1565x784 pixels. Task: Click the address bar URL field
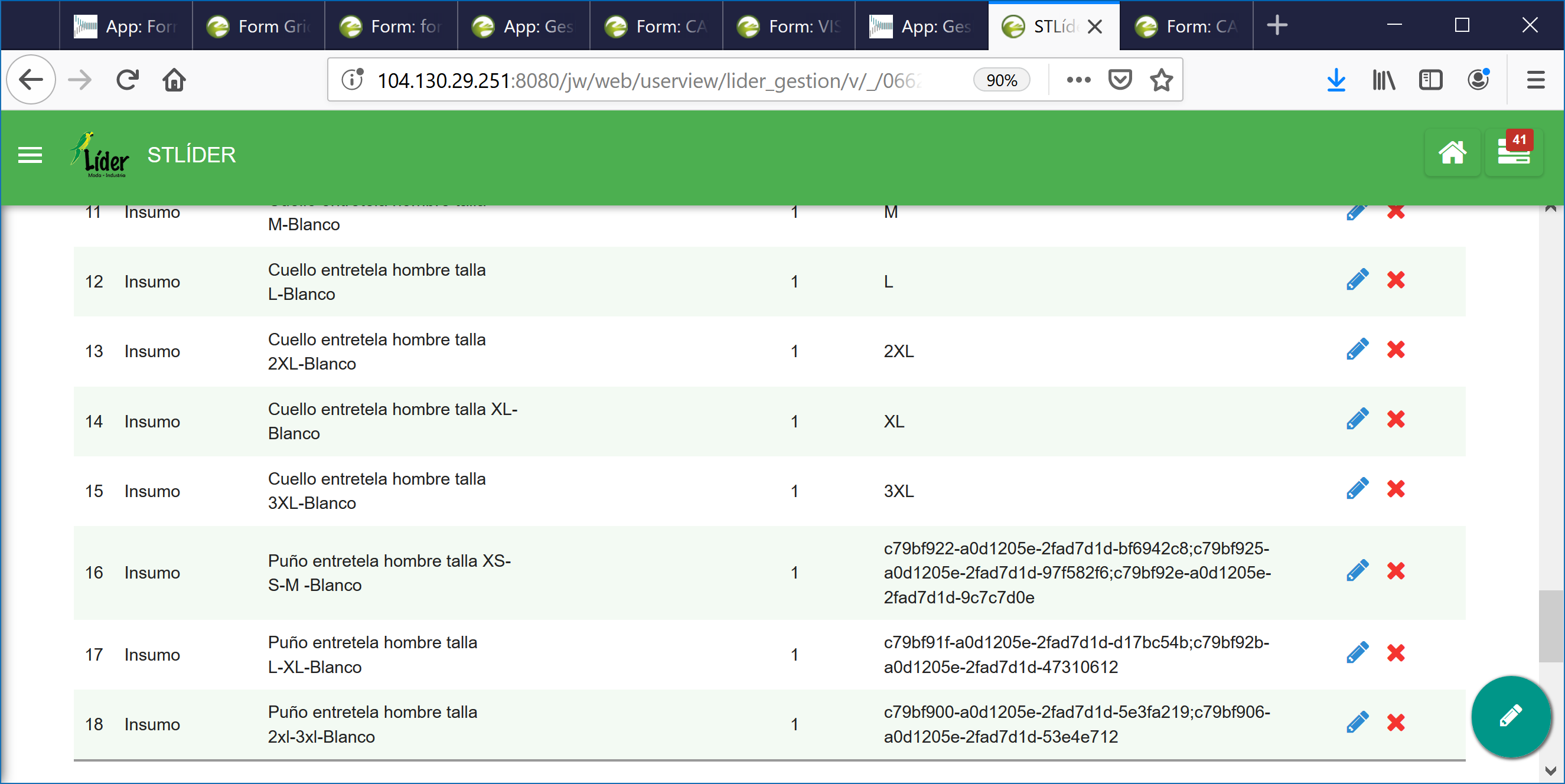tap(650, 80)
